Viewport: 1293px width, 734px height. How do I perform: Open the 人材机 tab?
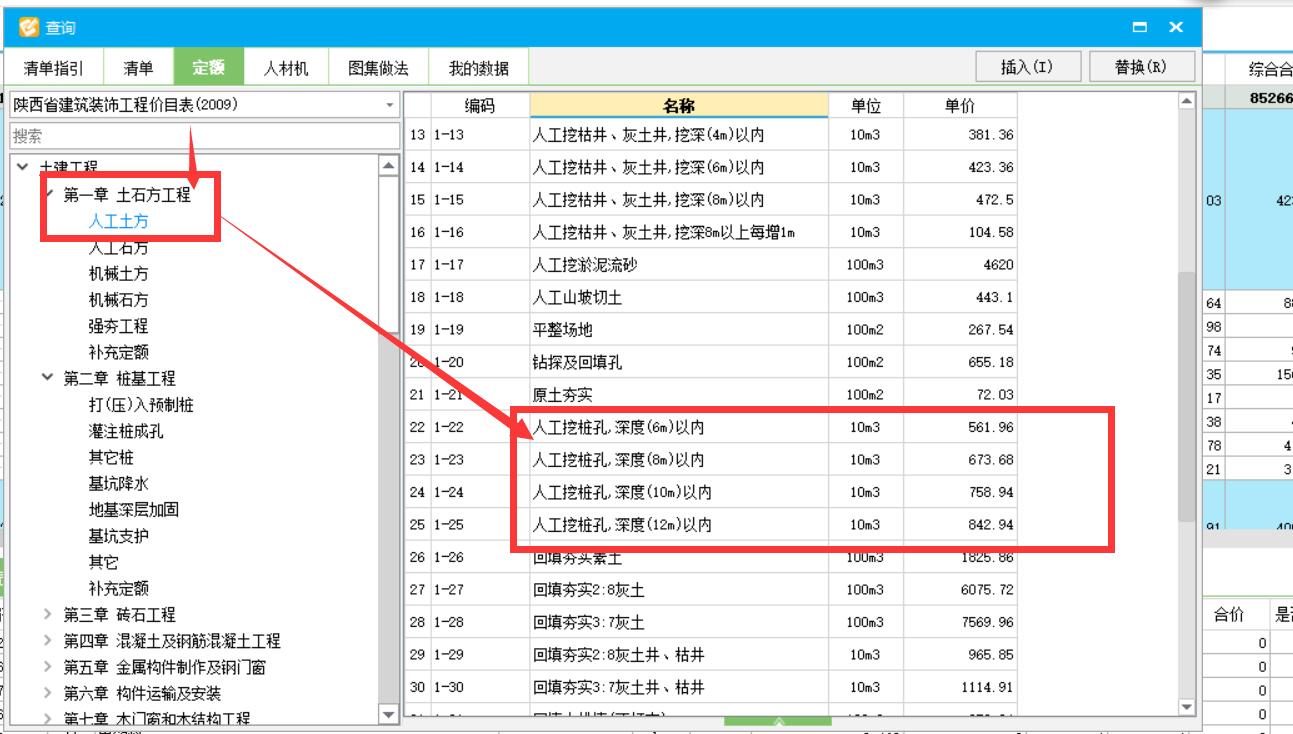286,68
